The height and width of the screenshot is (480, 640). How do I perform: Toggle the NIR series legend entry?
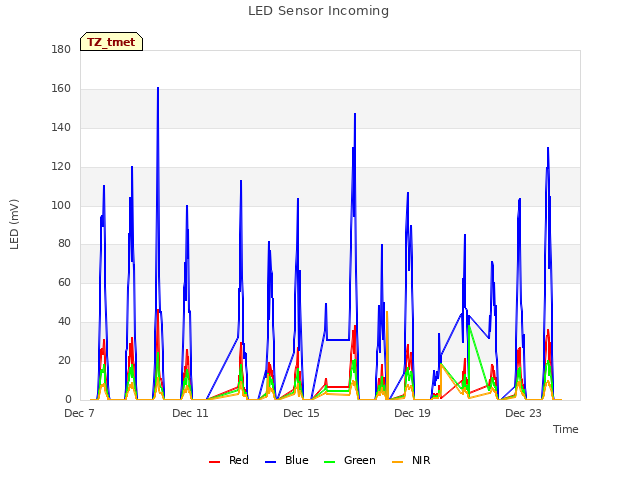[x=411, y=460]
